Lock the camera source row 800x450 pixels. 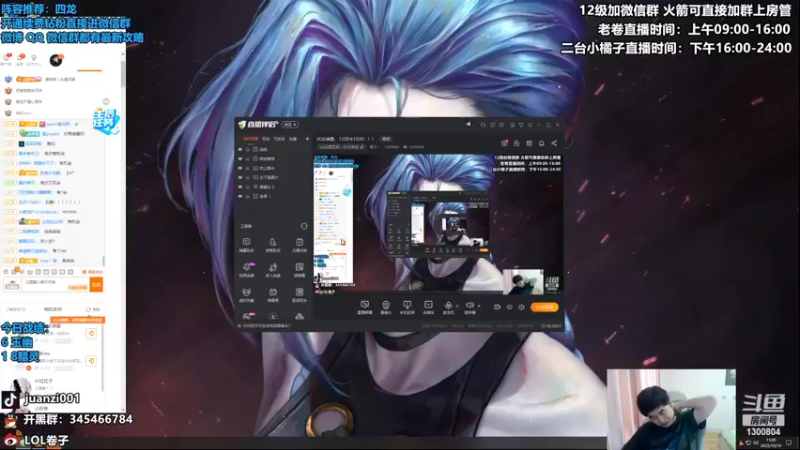248,187
